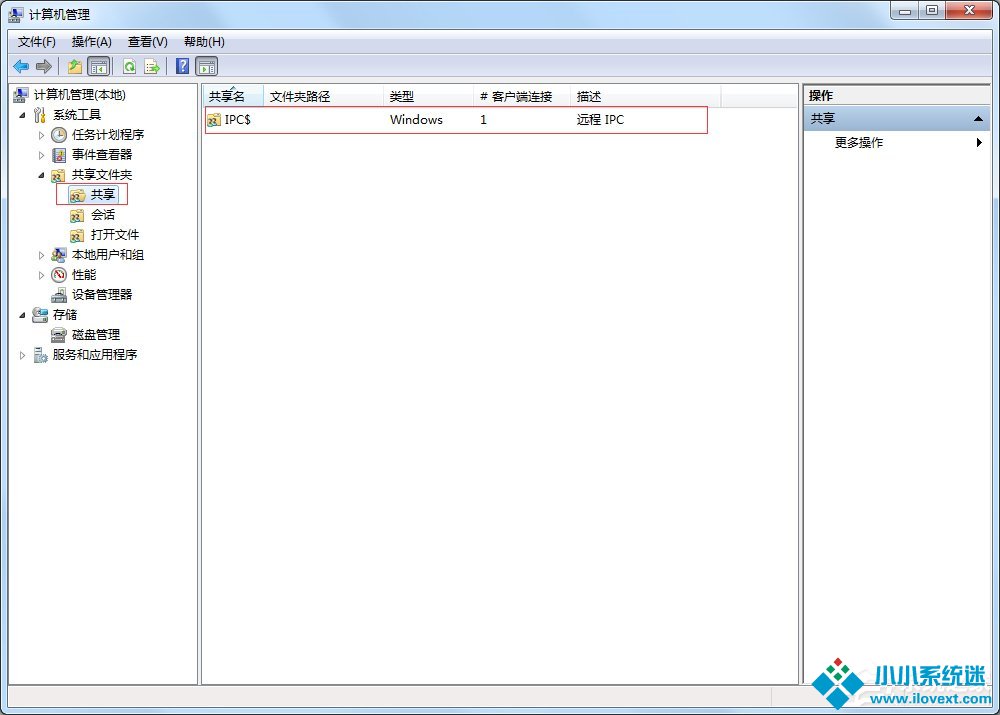
Task: Collapse the 系统工具 tree node
Action: coord(23,115)
